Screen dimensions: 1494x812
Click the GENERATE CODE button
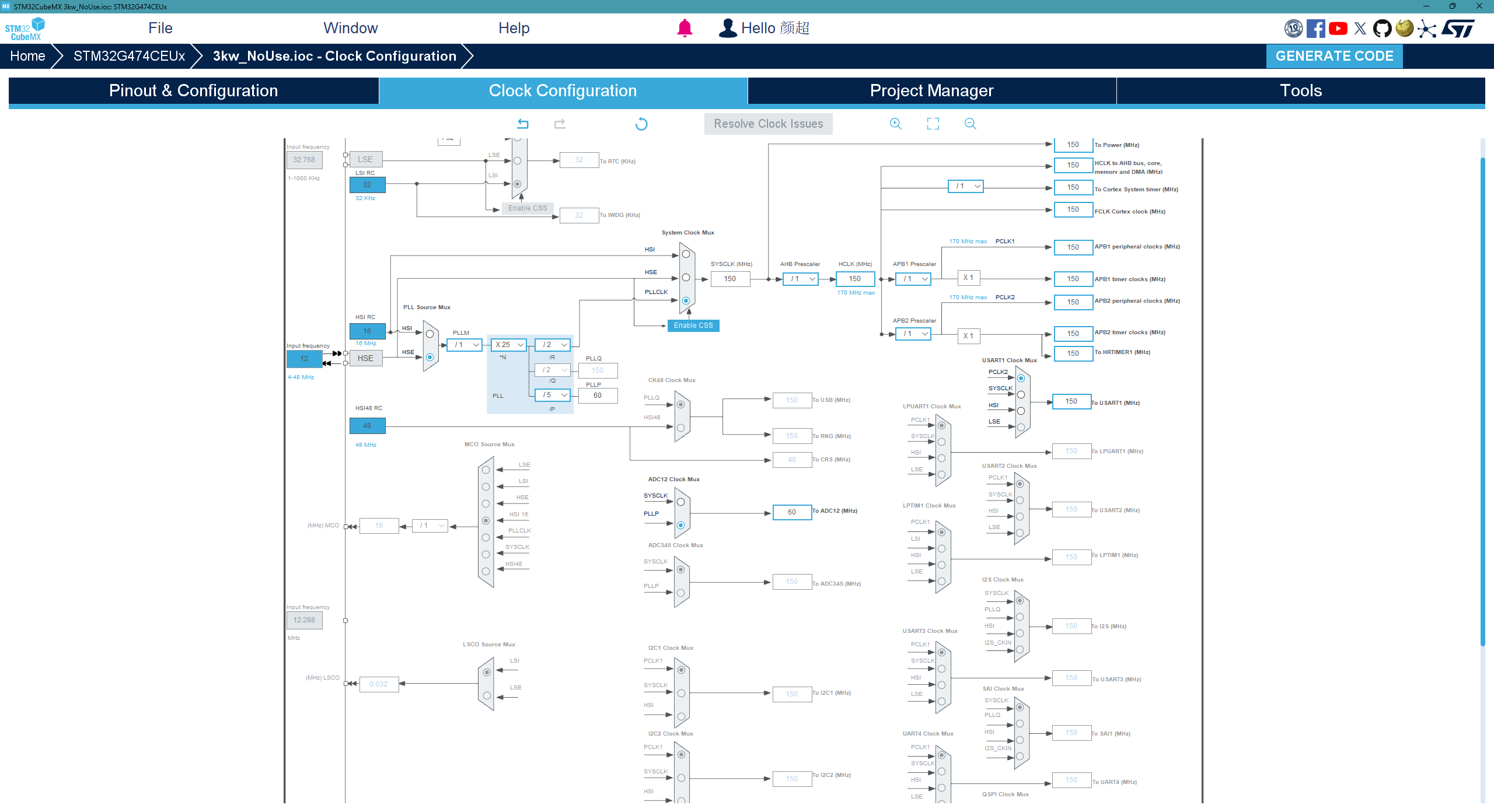pyautogui.click(x=1334, y=56)
